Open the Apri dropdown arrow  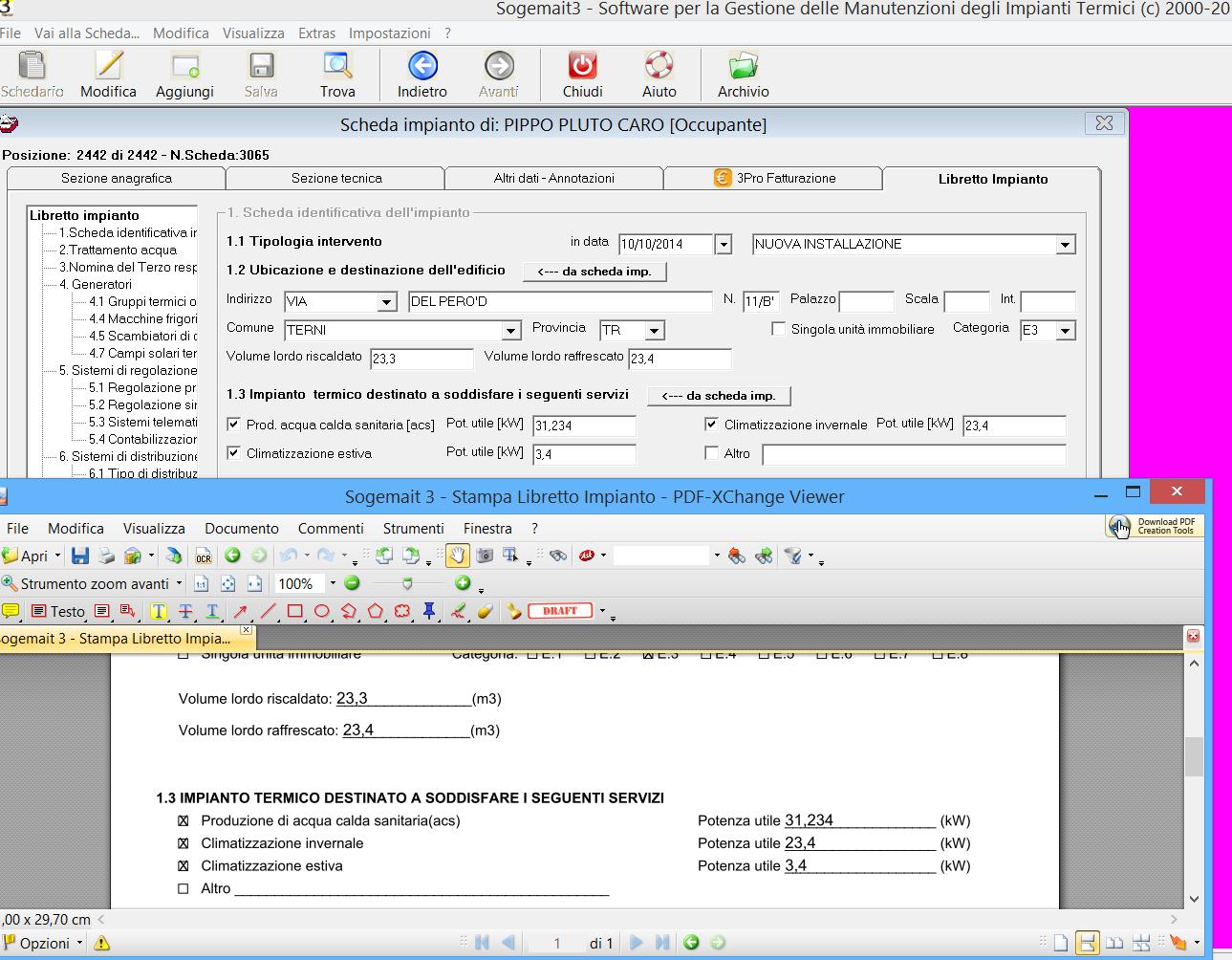click(x=57, y=556)
